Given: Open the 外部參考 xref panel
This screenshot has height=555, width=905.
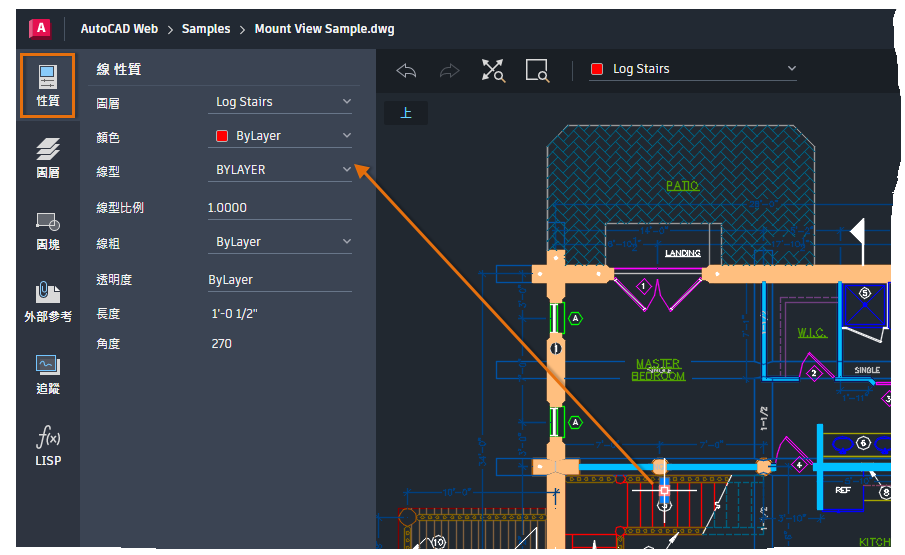Looking at the screenshot, I should 48,301.
